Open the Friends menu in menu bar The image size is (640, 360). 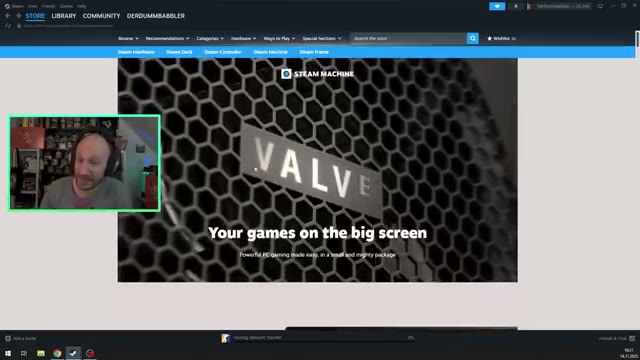(48, 6)
